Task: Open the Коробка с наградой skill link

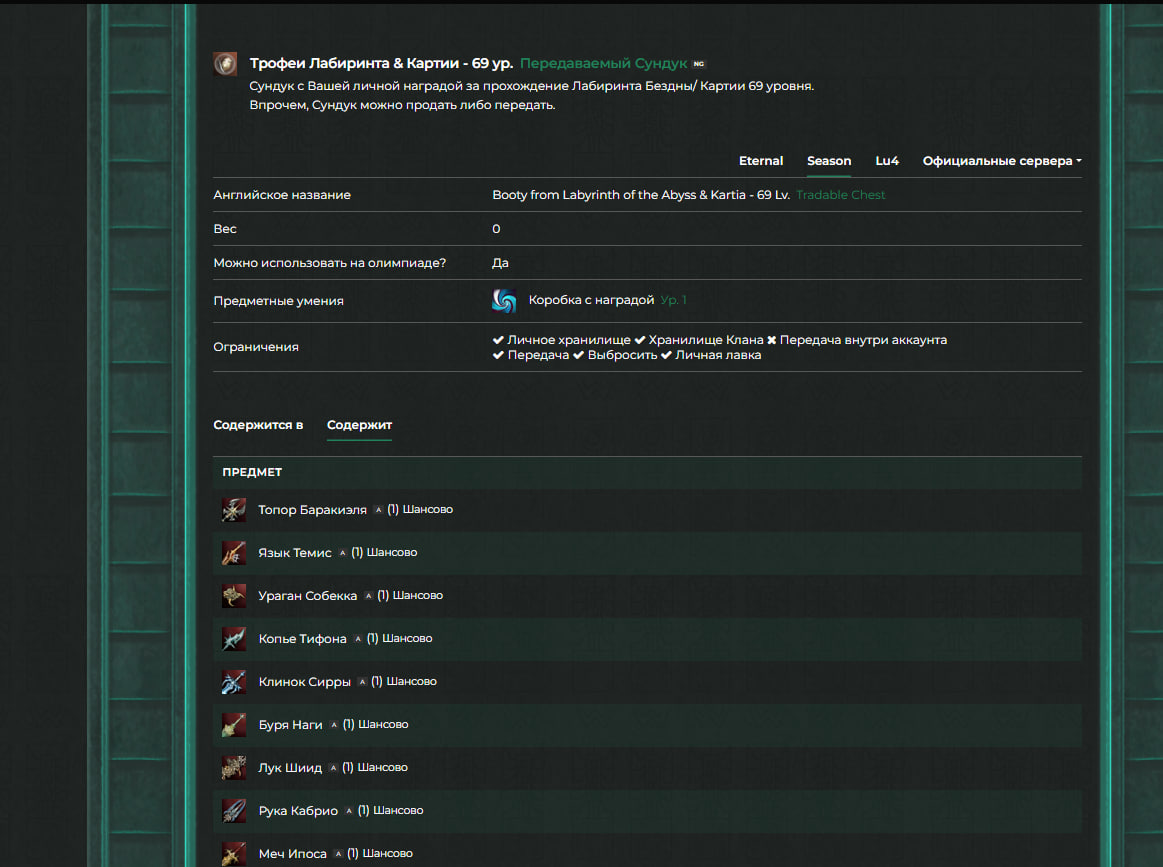Action: [591, 300]
